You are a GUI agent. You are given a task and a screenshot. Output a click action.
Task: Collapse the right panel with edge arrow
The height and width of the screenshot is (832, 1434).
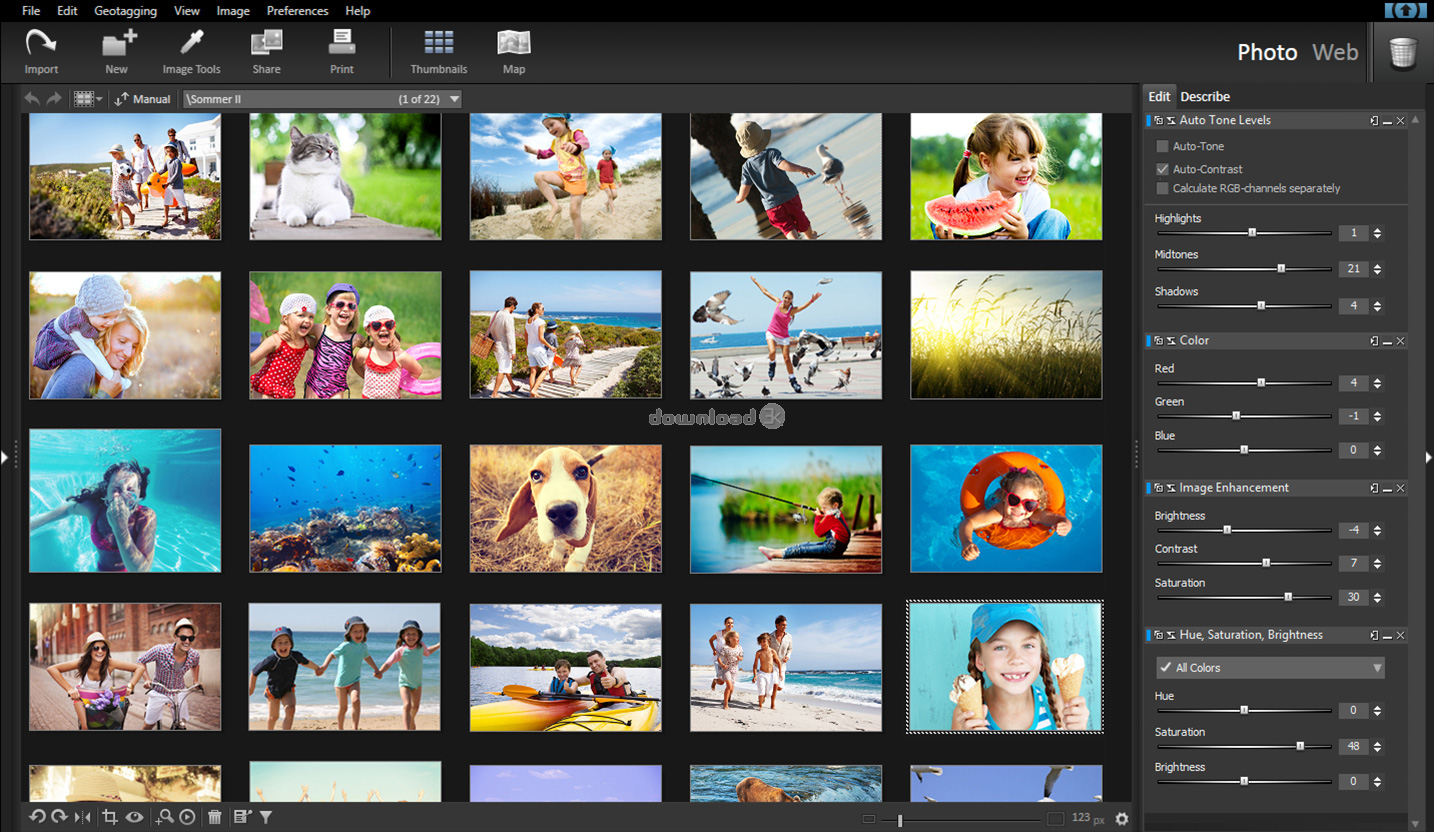click(1428, 457)
